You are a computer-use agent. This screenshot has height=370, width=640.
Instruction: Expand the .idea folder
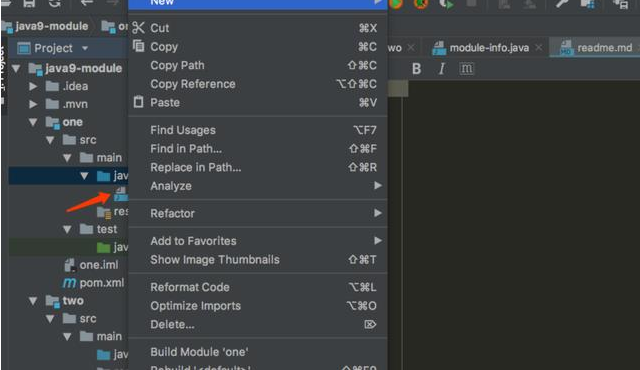point(33,86)
